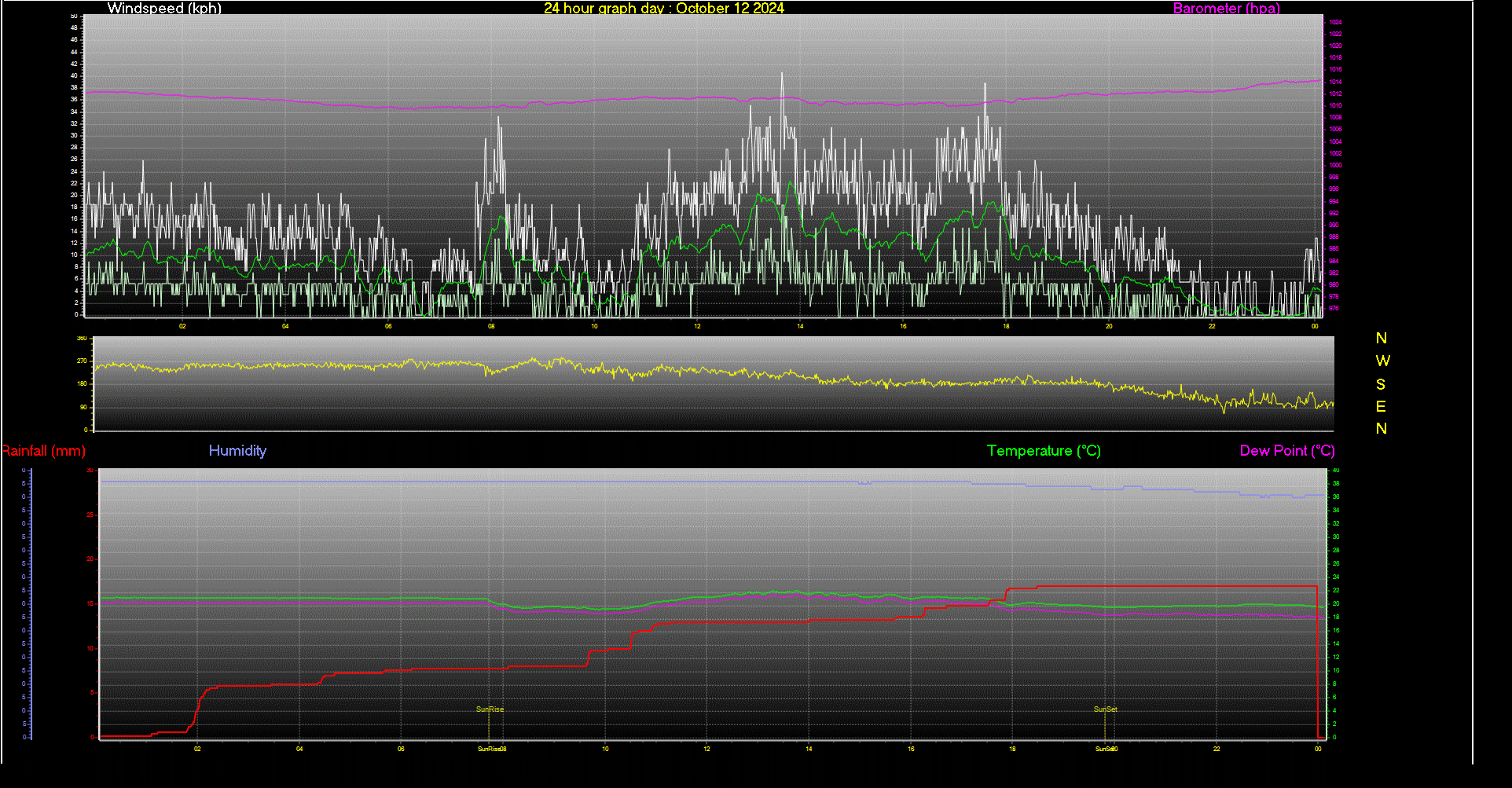Click the green '20' tick on the temperature axis
This screenshot has width=1512, height=788.
1336,603
